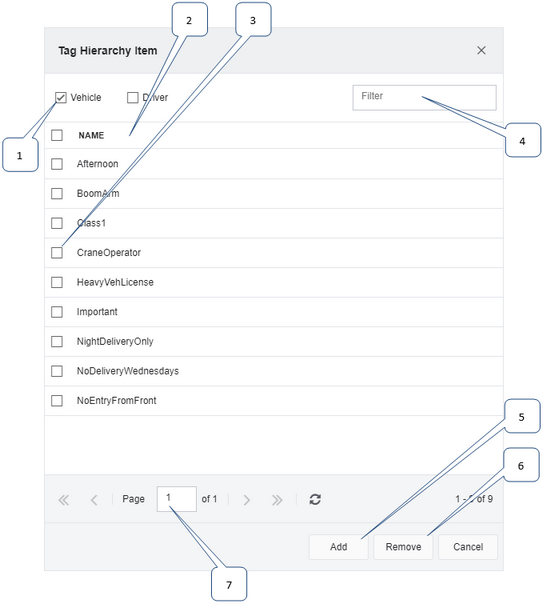Viewport: 543px width, 604px height.
Task: Uncheck the Vehicle checkbox
Action: coord(60,97)
